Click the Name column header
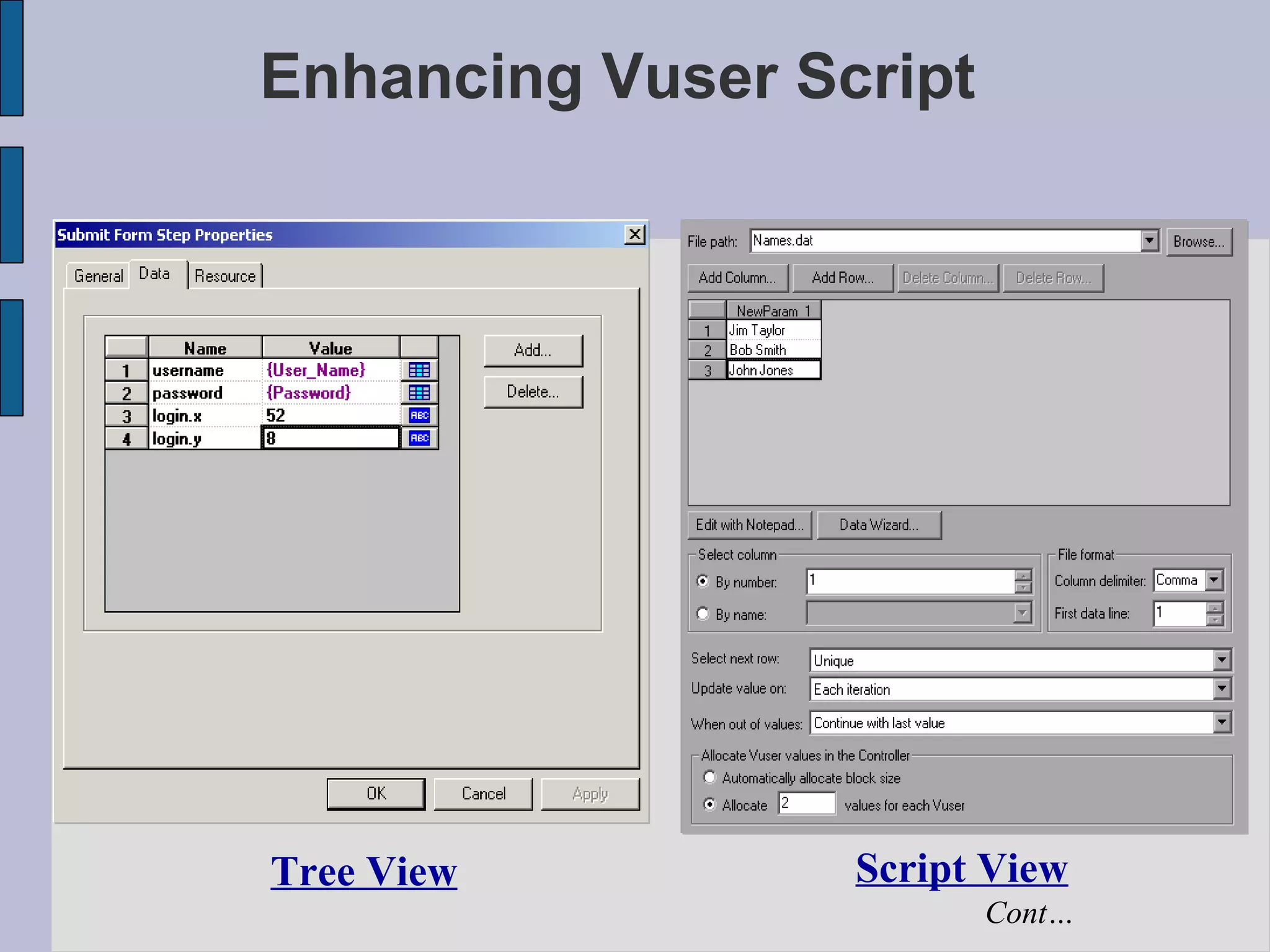This screenshot has height=952, width=1270. point(205,348)
